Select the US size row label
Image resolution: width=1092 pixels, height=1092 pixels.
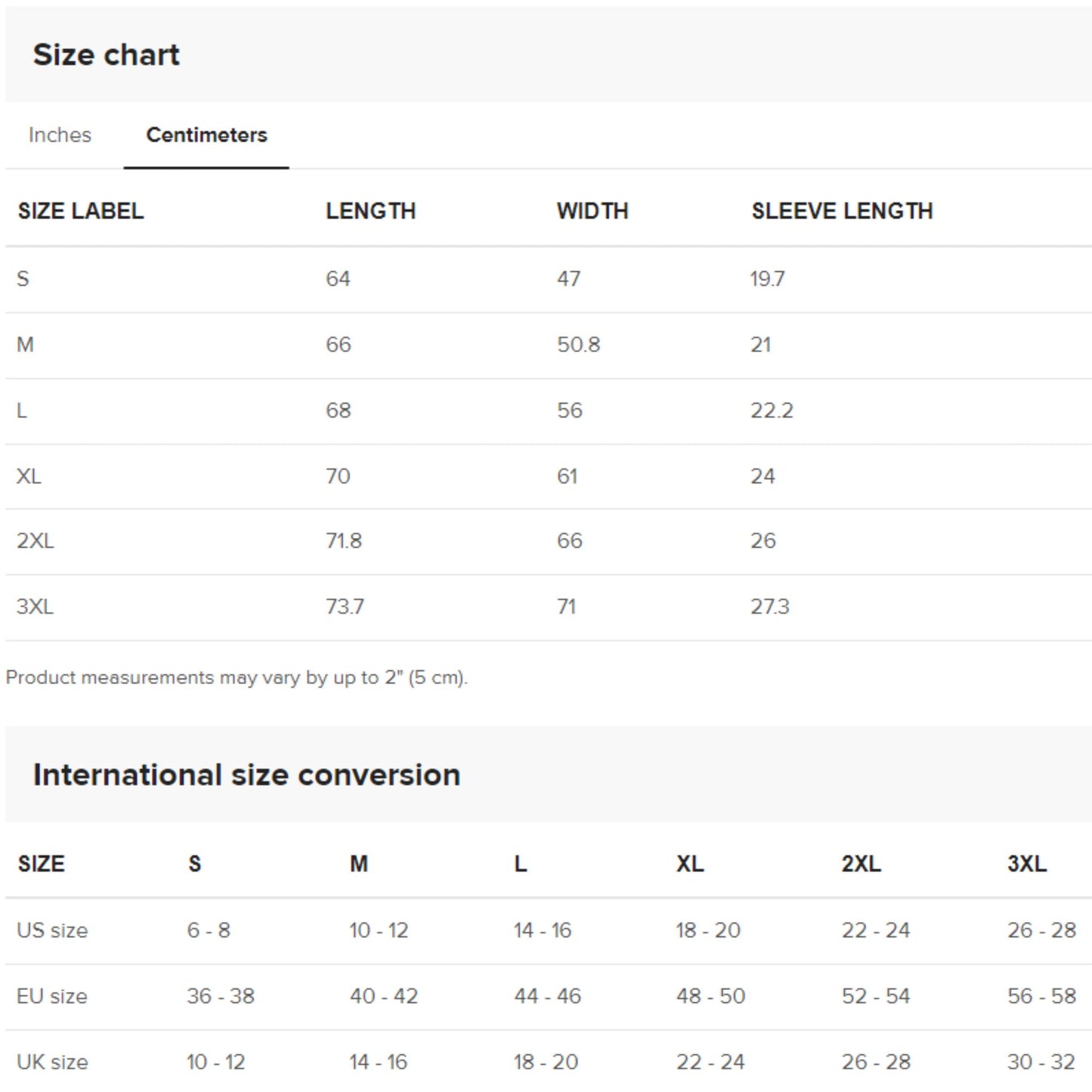[51, 930]
